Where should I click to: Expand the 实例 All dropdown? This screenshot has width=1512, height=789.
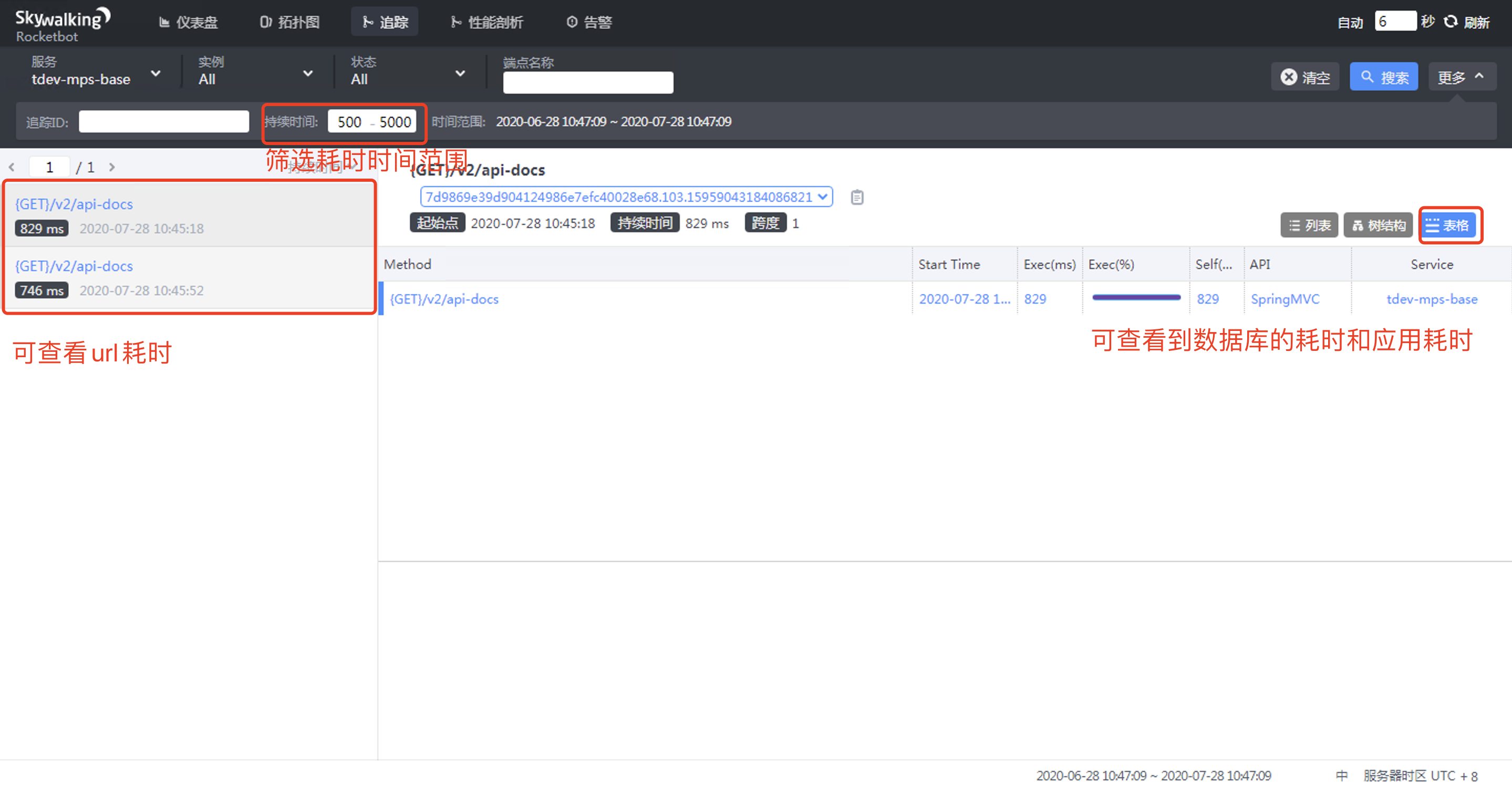click(254, 73)
